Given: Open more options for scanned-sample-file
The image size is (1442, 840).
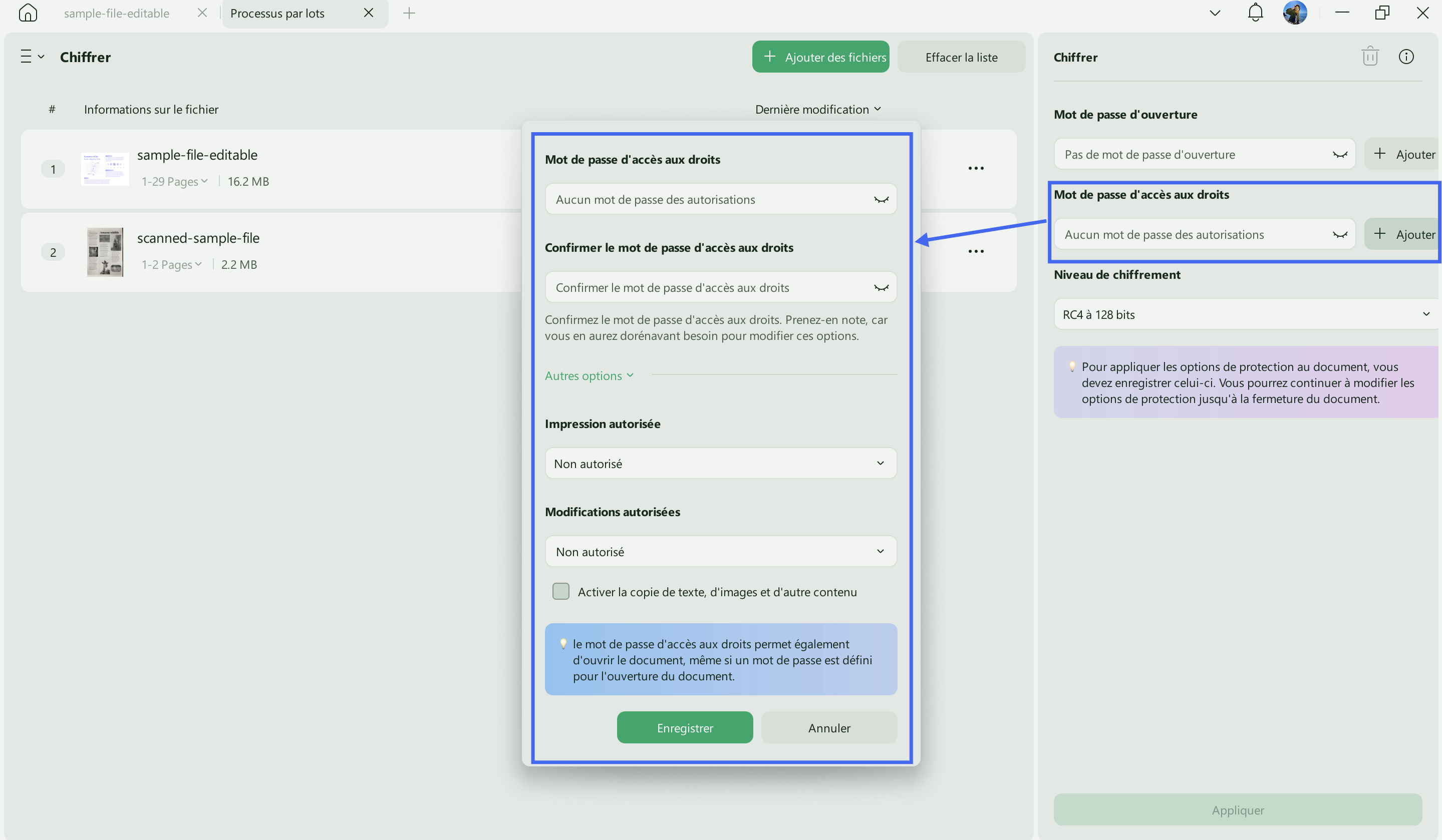Looking at the screenshot, I should (976, 251).
